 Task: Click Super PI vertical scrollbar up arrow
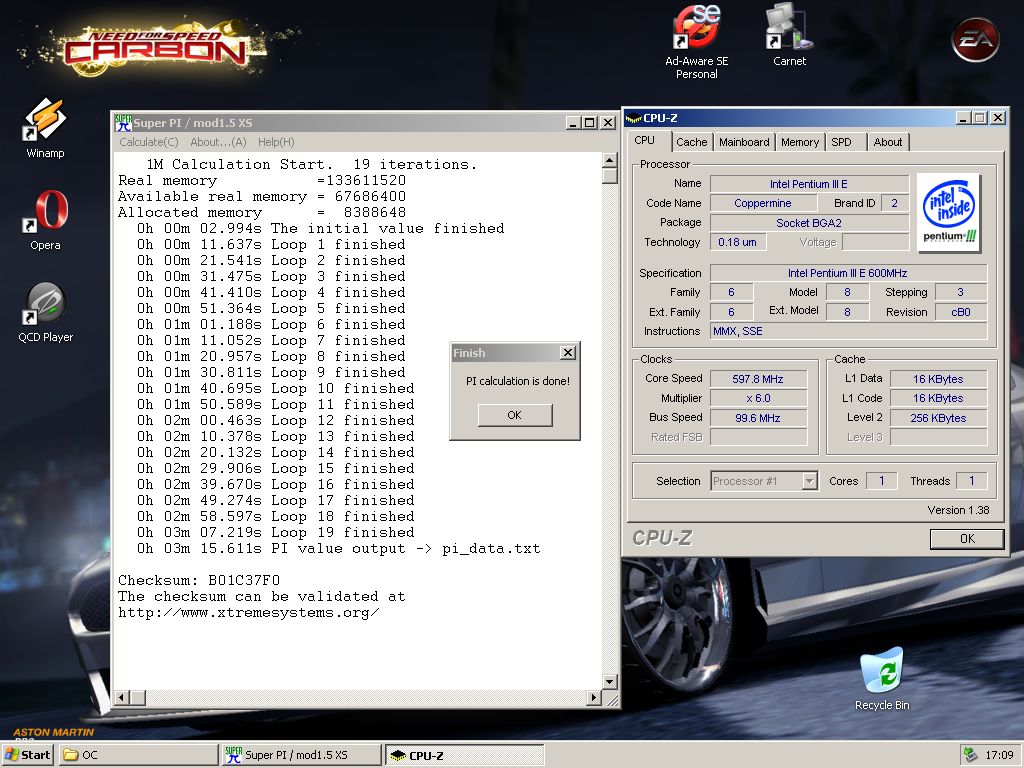click(x=609, y=161)
